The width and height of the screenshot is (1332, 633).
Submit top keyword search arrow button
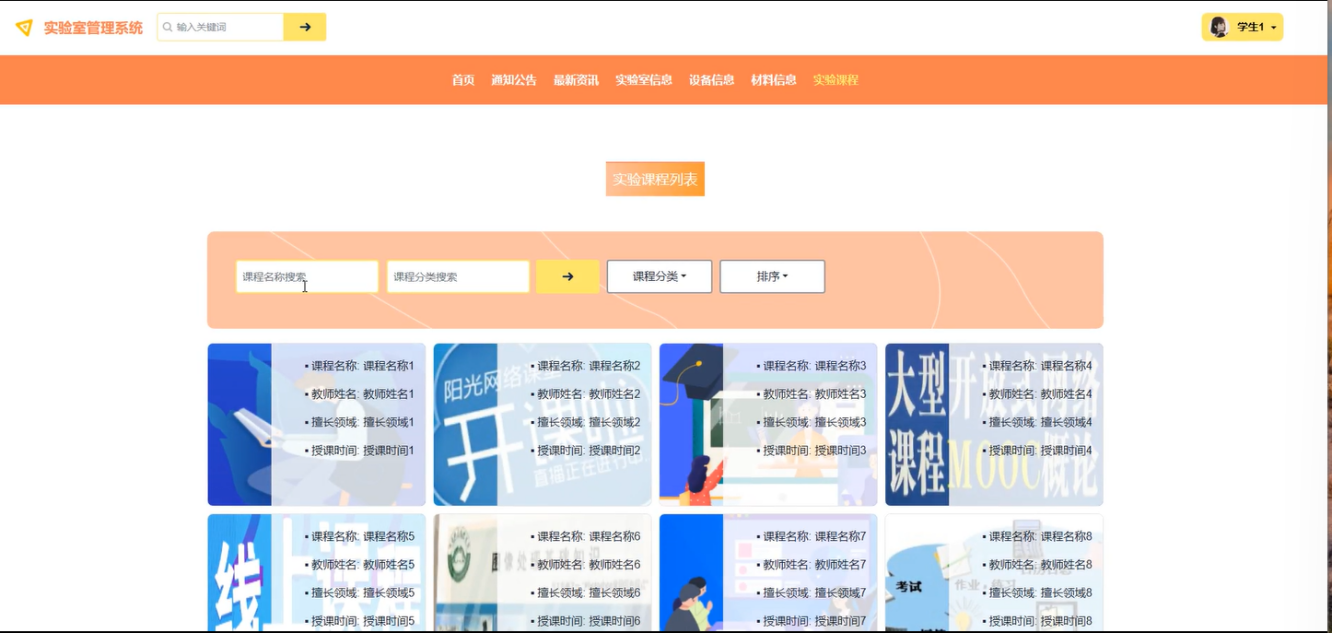point(305,27)
